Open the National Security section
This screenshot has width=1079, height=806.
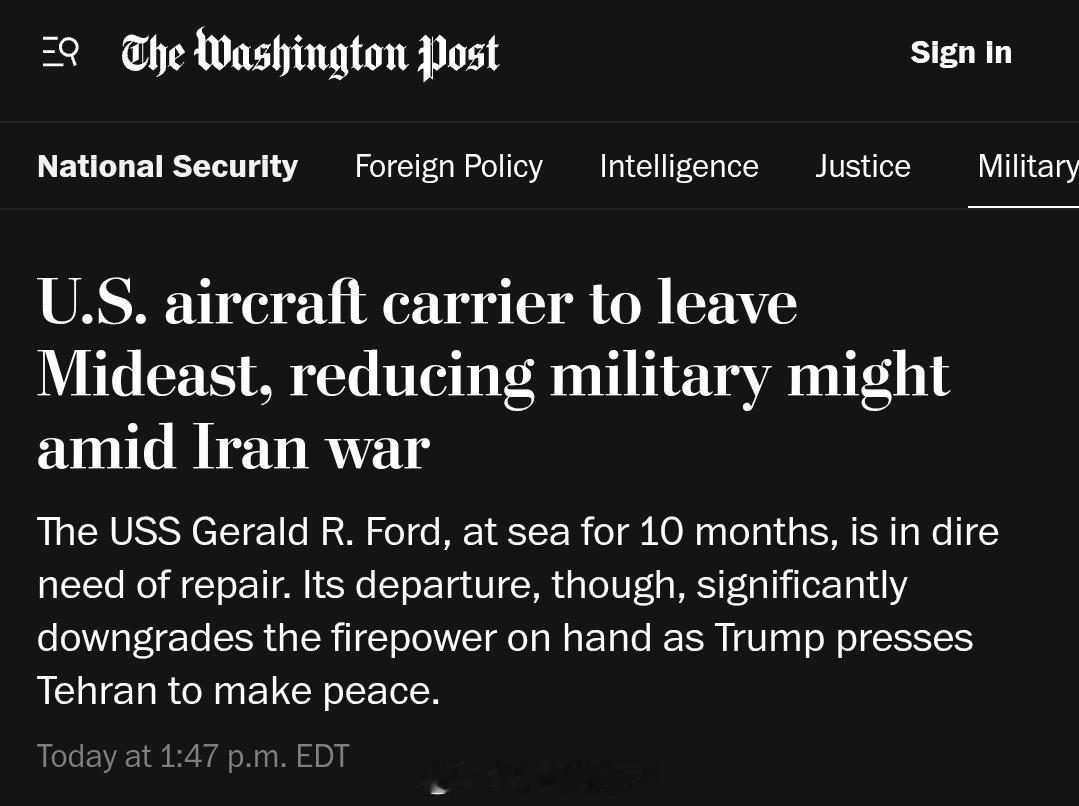pyautogui.click(x=167, y=166)
